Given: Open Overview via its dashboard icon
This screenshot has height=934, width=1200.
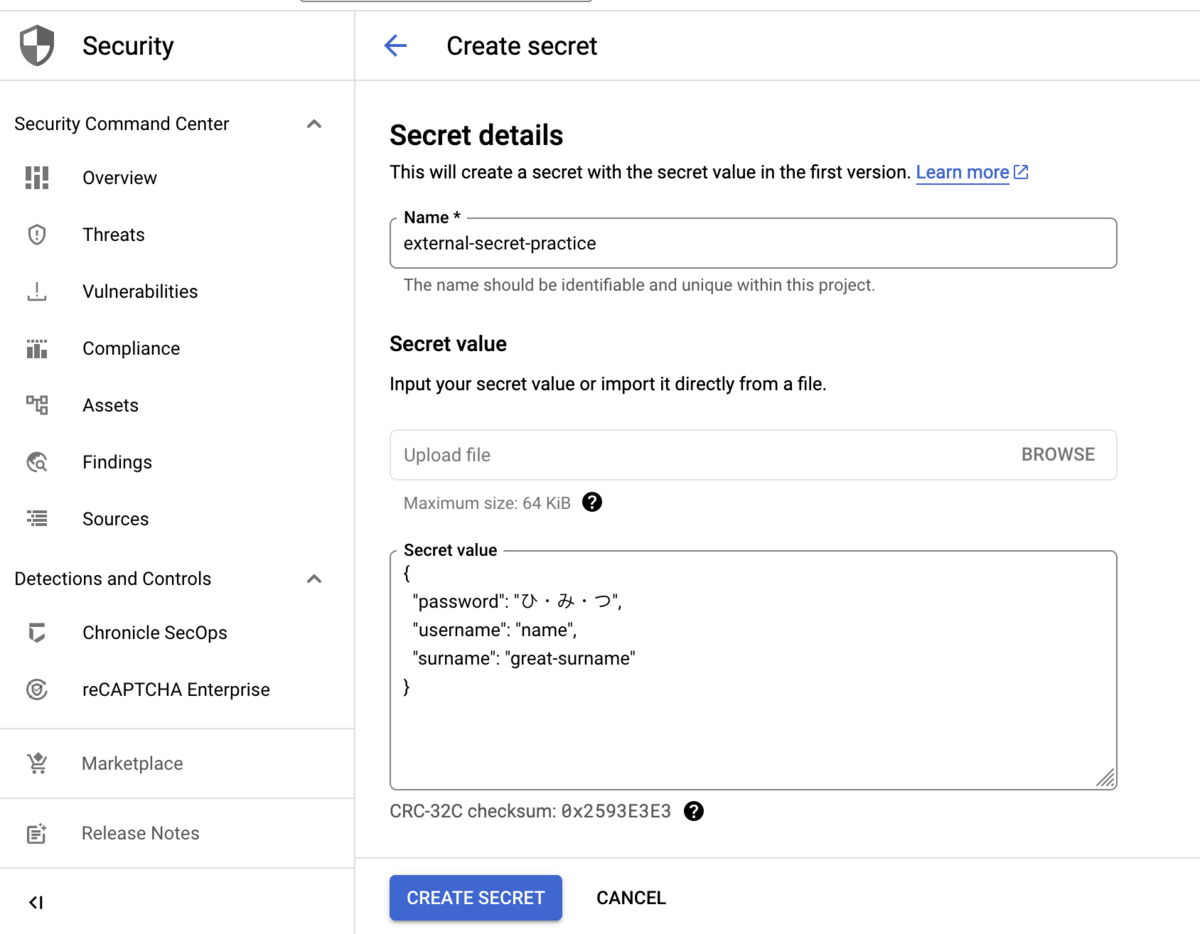Looking at the screenshot, I should pos(37,178).
